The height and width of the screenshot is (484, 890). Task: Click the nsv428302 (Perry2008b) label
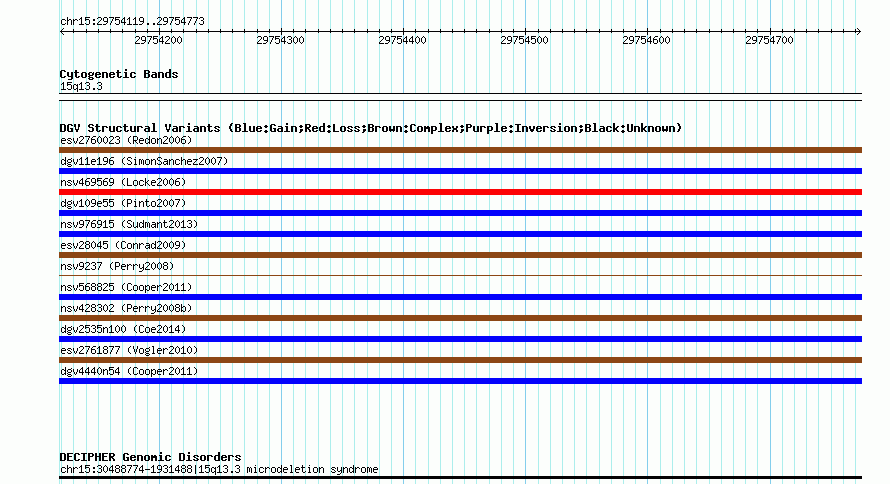126,308
